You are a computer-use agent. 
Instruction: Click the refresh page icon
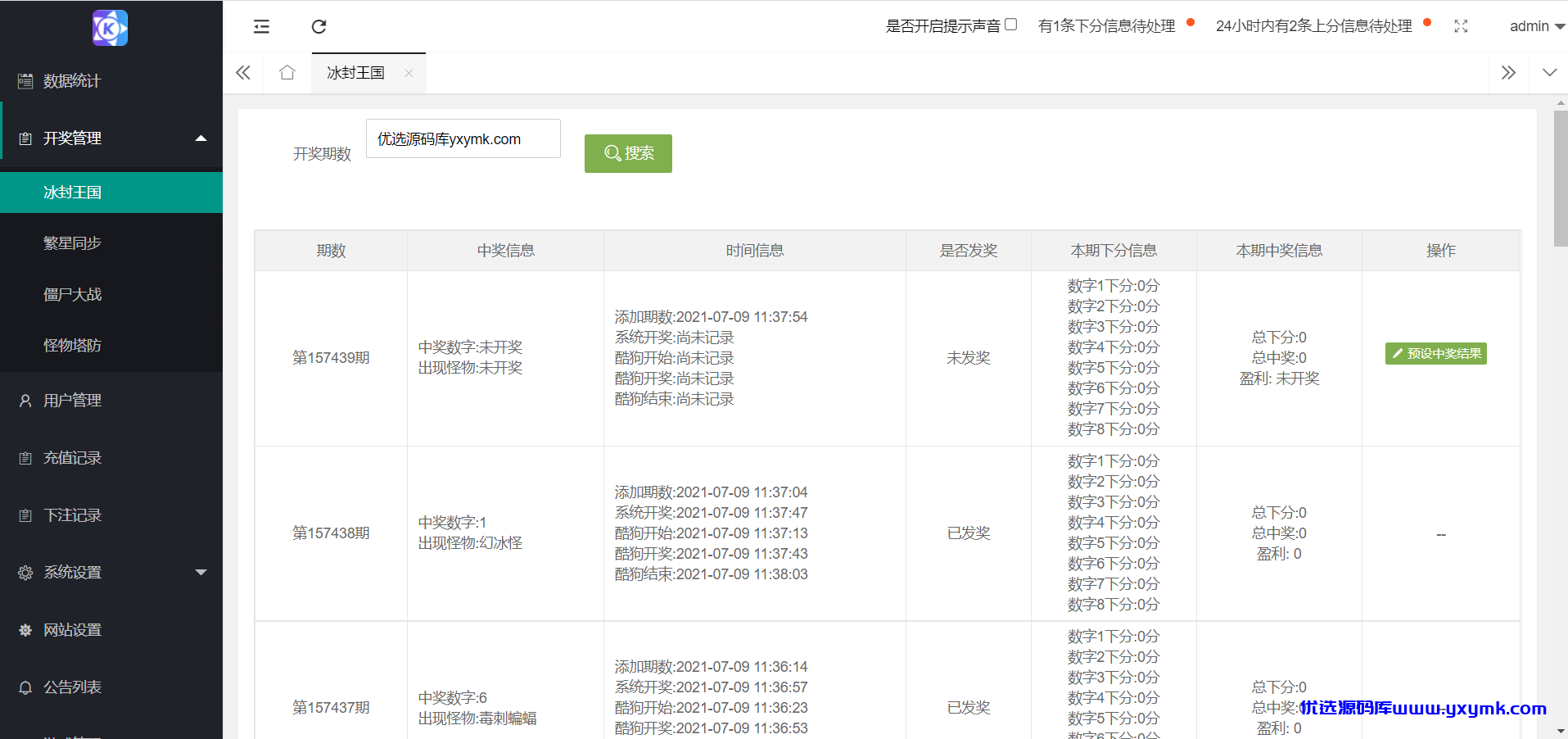[x=319, y=26]
